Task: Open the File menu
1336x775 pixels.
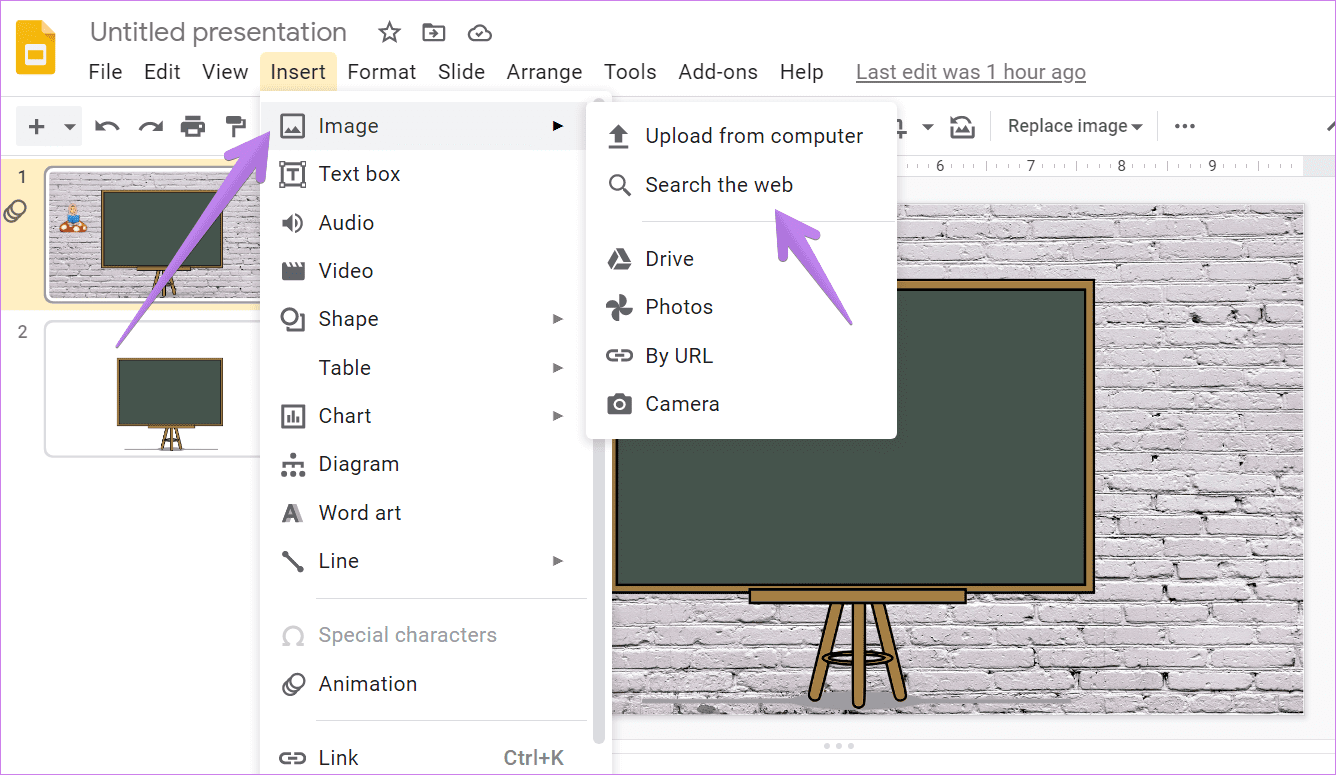Action: point(105,72)
